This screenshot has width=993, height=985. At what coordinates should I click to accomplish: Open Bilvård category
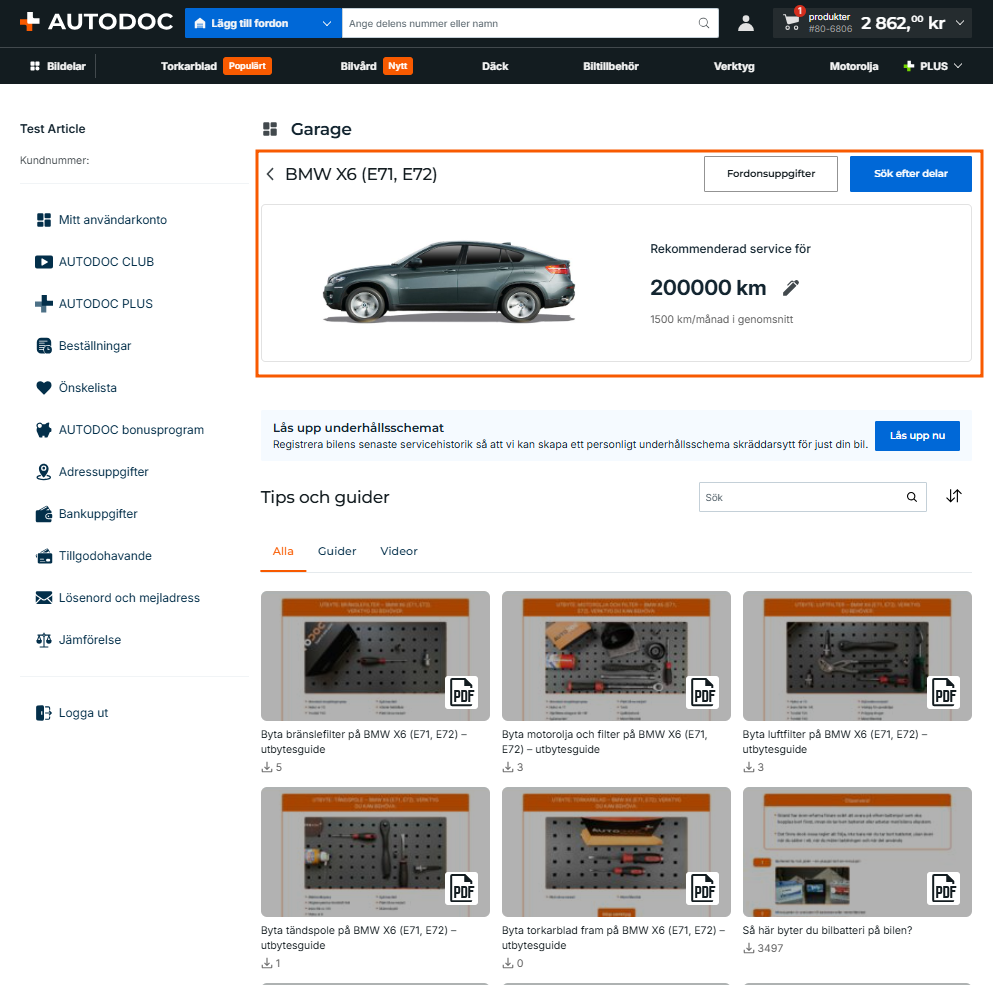coord(358,66)
